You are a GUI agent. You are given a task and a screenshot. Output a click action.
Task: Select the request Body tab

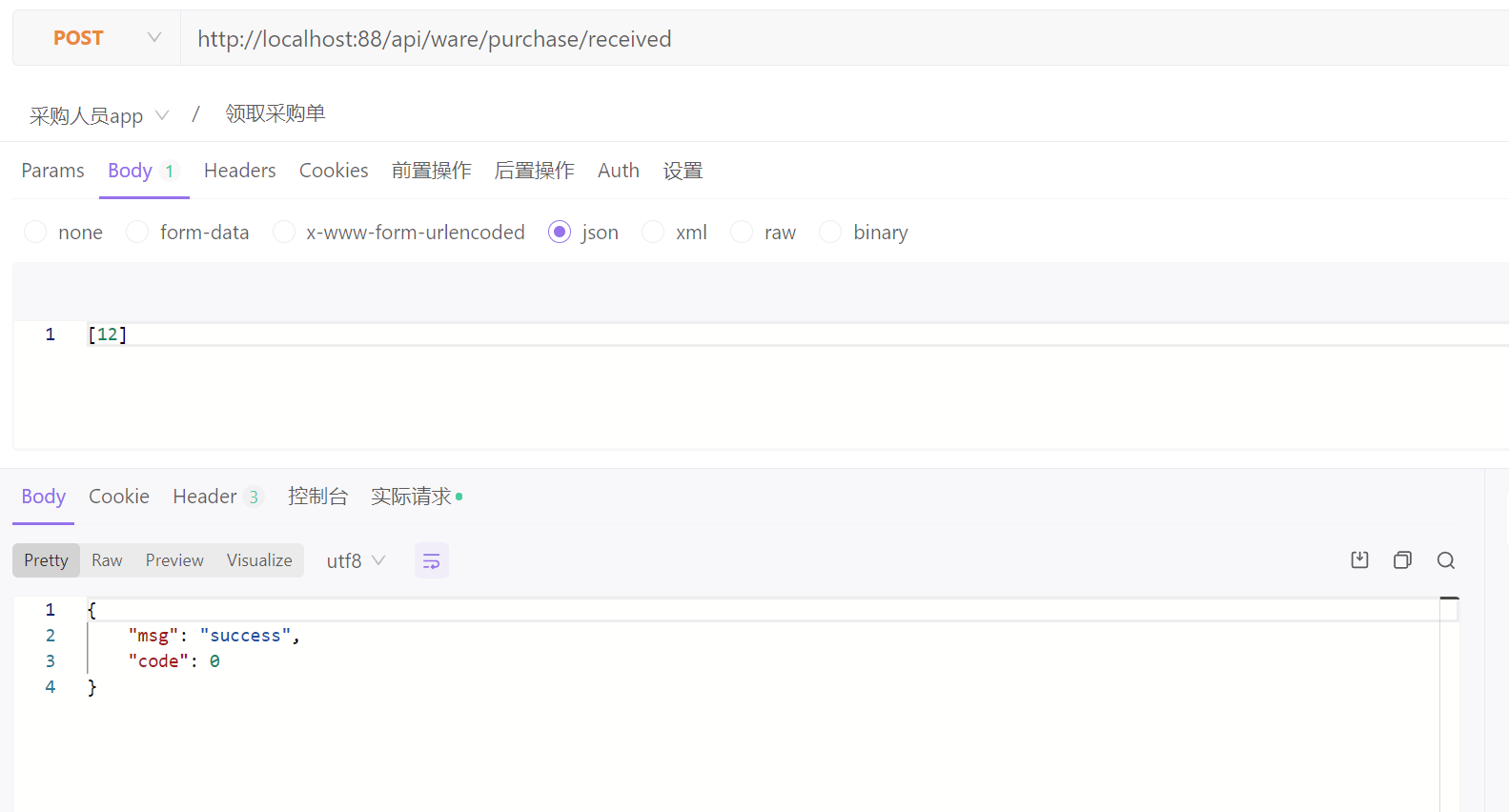tap(143, 171)
